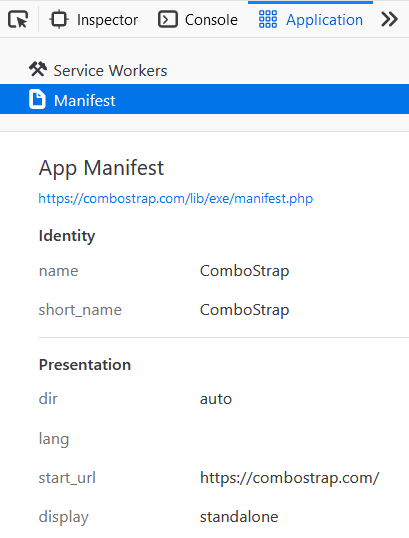409x538 pixels.
Task: Select the Application tab label
Action: click(x=324, y=20)
